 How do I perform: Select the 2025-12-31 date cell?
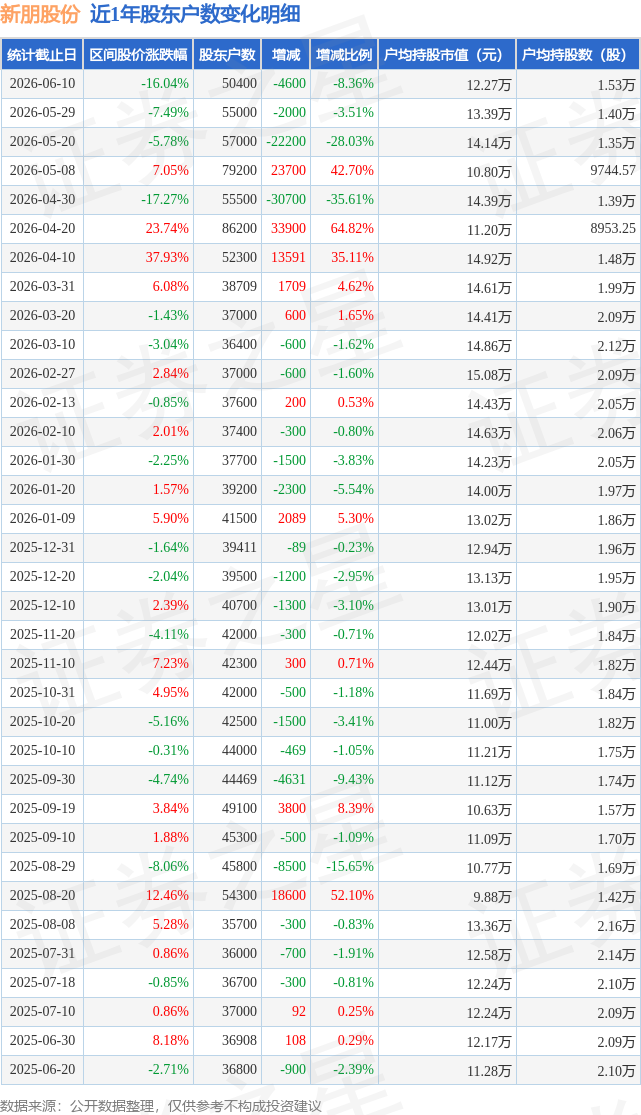[x=42, y=548]
